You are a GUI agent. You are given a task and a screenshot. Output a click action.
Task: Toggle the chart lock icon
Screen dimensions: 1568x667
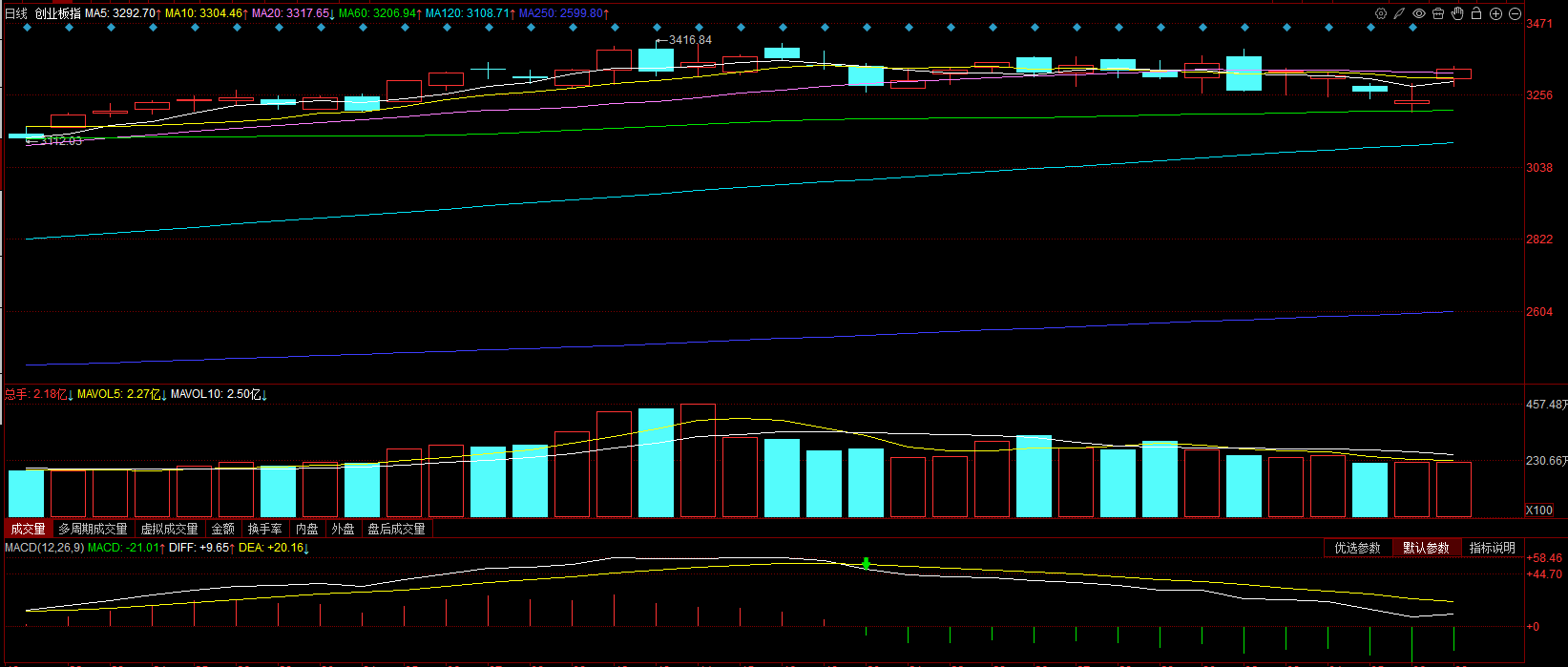coord(1476,13)
